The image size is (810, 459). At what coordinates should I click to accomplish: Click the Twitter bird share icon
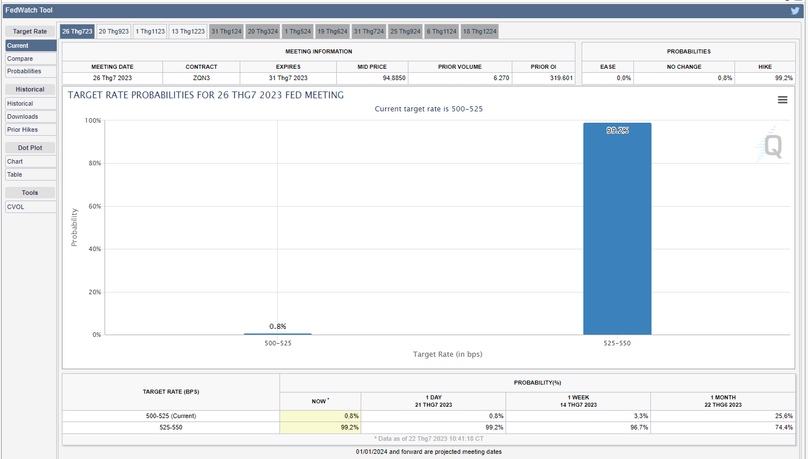[x=795, y=10]
